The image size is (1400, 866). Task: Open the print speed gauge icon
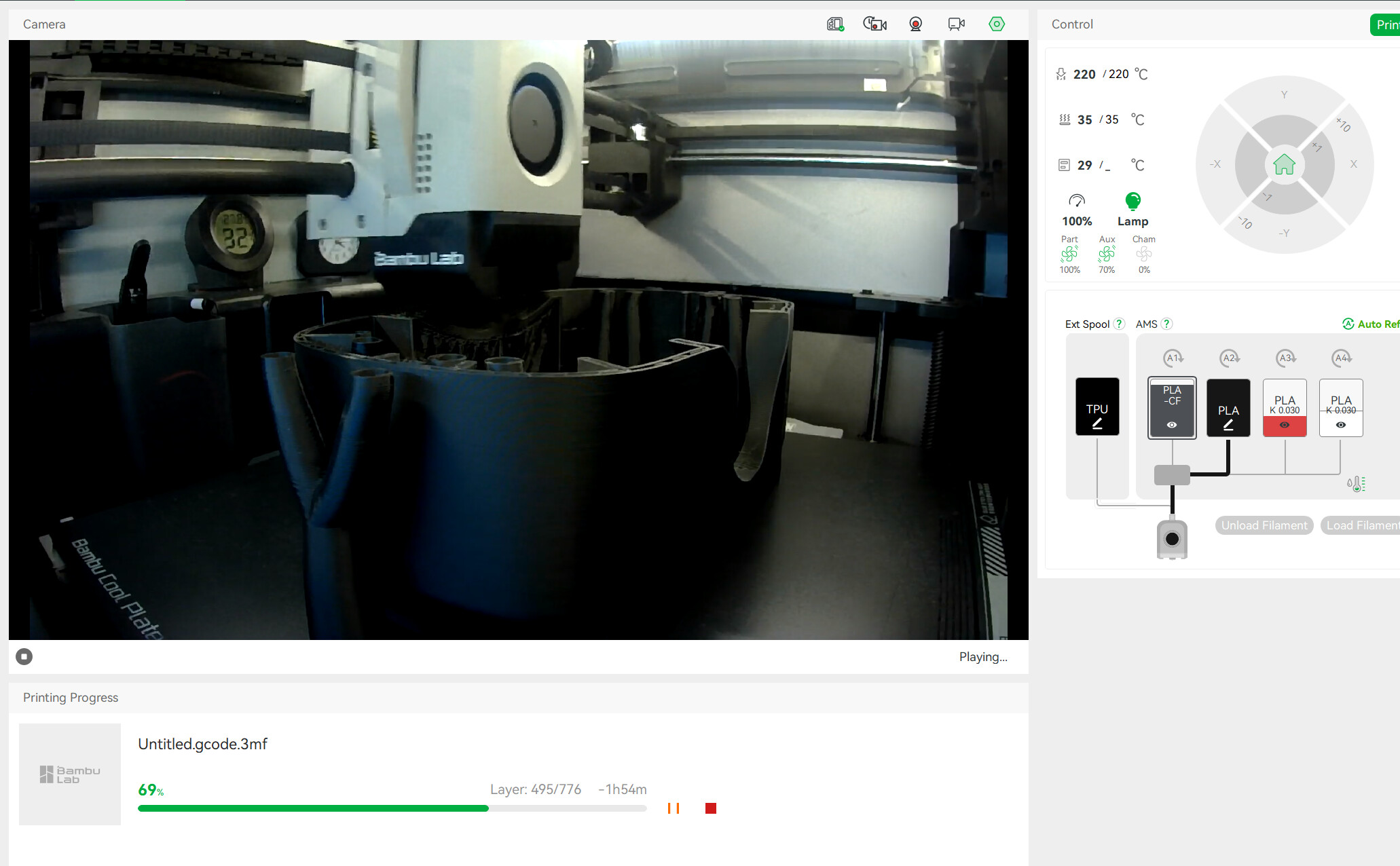click(1077, 201)
